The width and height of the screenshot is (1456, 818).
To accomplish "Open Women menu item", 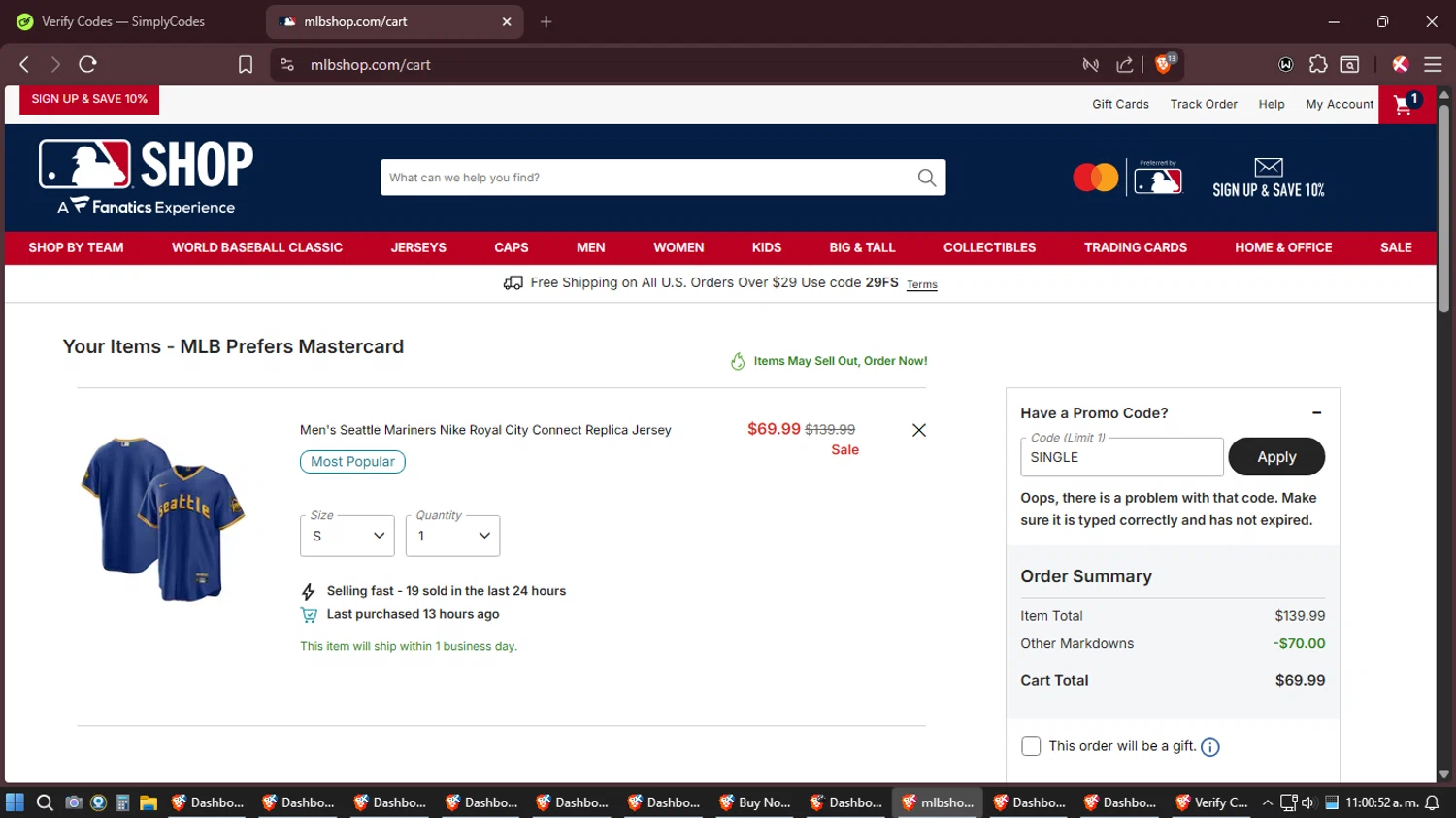I will [678, 247].
